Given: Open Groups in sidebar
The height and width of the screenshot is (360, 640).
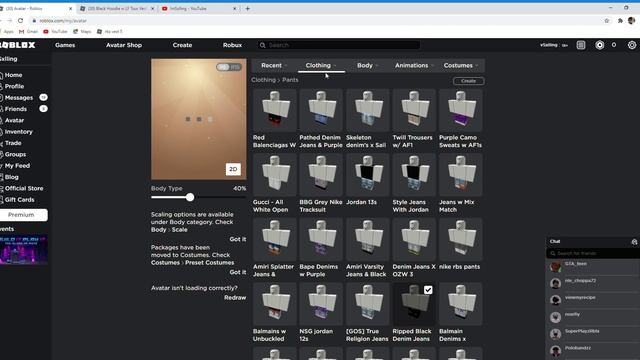Looking at the screenshot, I should 16,154.
